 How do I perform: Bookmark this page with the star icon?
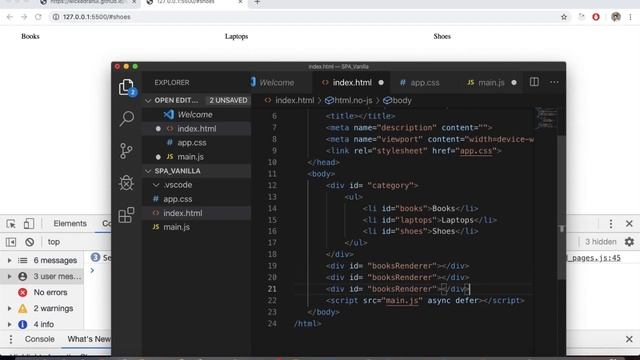pos(564,17)
